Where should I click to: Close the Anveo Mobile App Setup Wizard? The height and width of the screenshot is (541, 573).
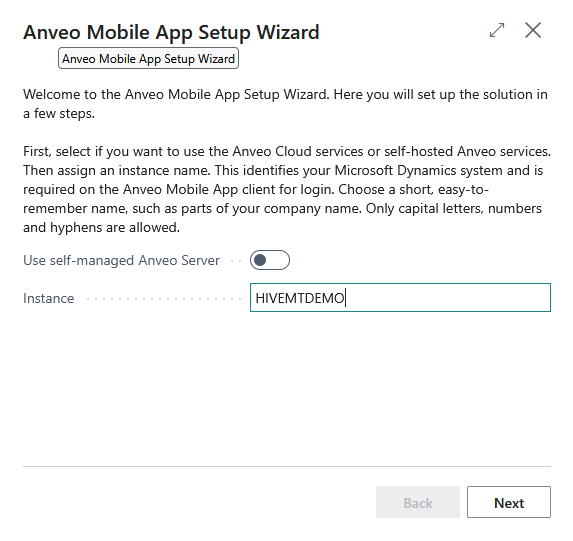click(x=533, y=30)
